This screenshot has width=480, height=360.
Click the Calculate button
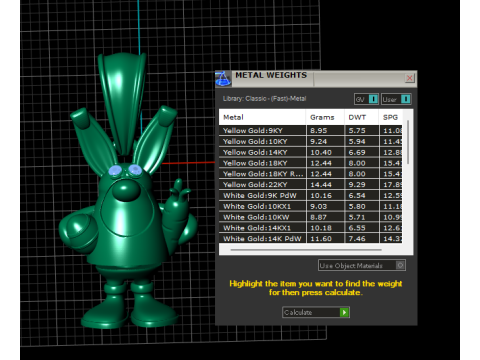(x=316, y=312)
